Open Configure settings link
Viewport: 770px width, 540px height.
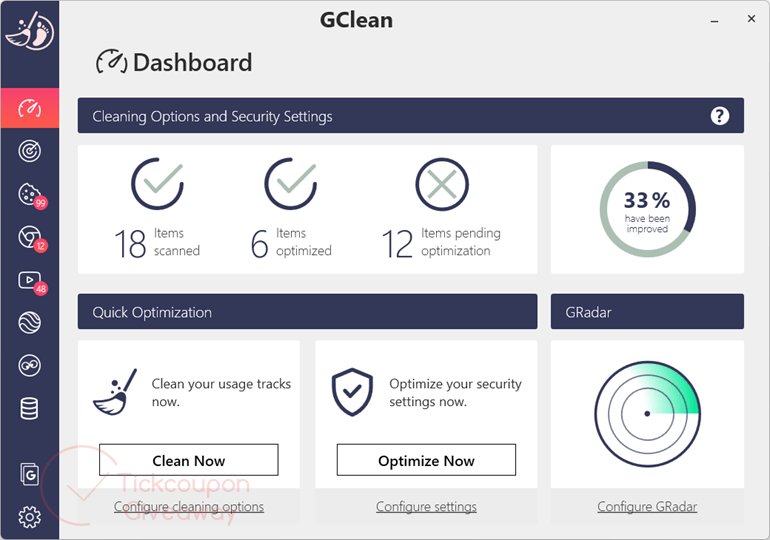426,506
